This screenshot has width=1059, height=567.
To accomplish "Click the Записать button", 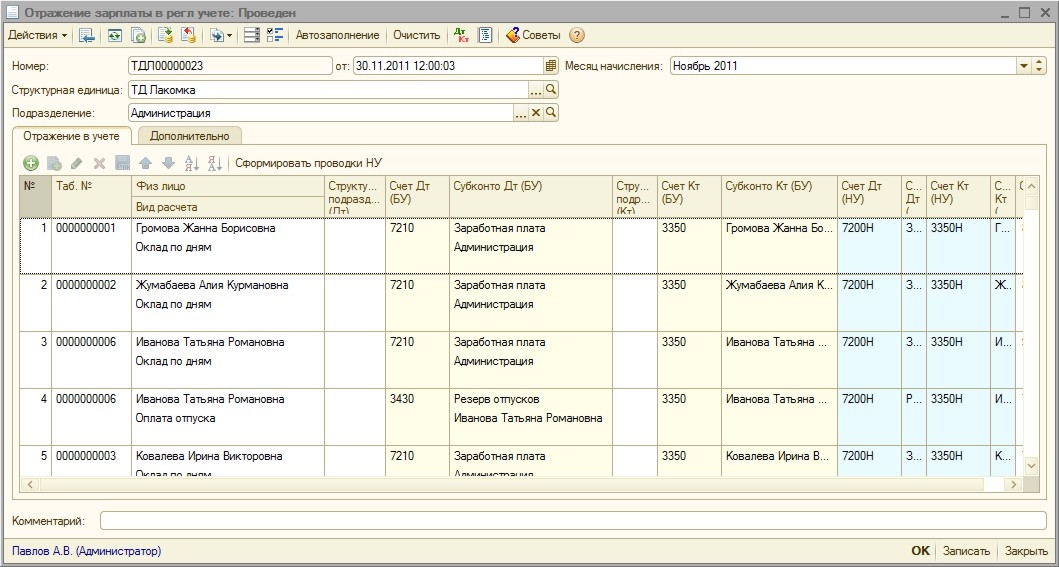I will click(x=966, y=551).
